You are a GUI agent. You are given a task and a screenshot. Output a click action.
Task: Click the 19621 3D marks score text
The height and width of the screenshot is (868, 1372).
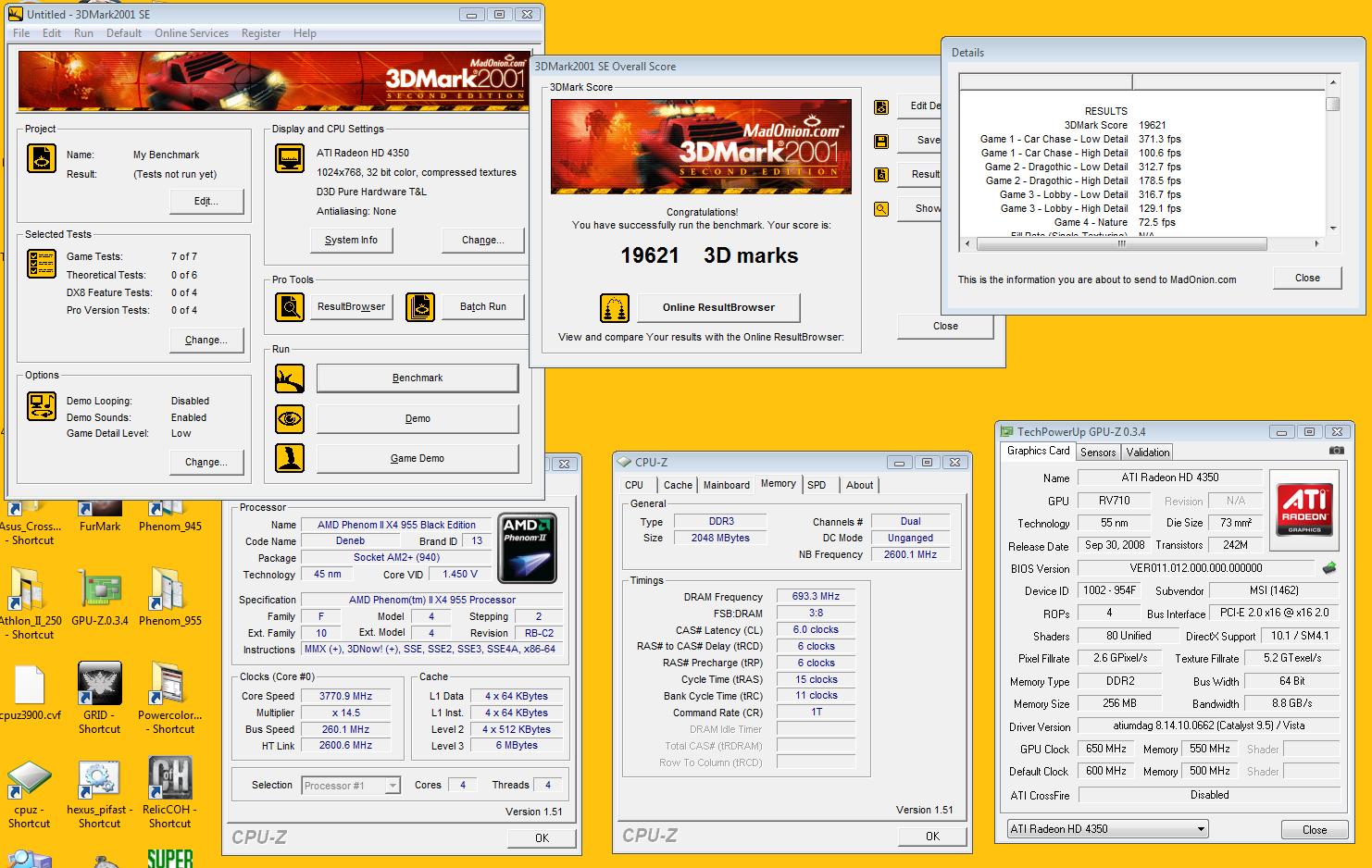[x=709, y=255]
